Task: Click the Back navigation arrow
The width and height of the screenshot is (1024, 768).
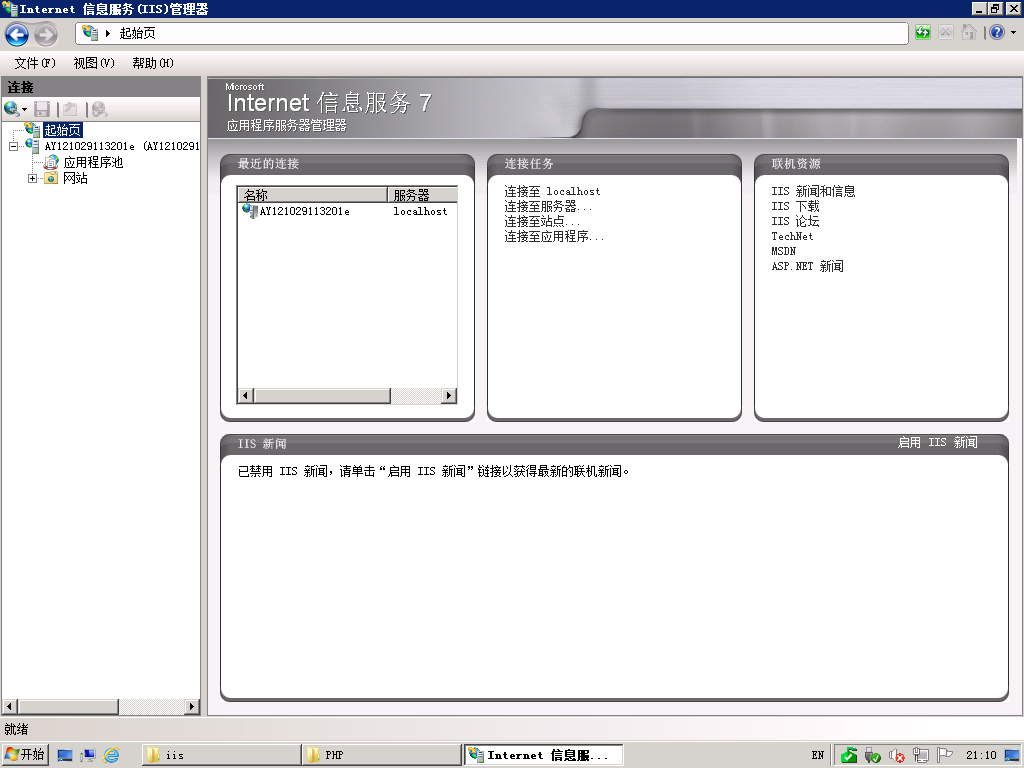Action: tap(17, 35)
